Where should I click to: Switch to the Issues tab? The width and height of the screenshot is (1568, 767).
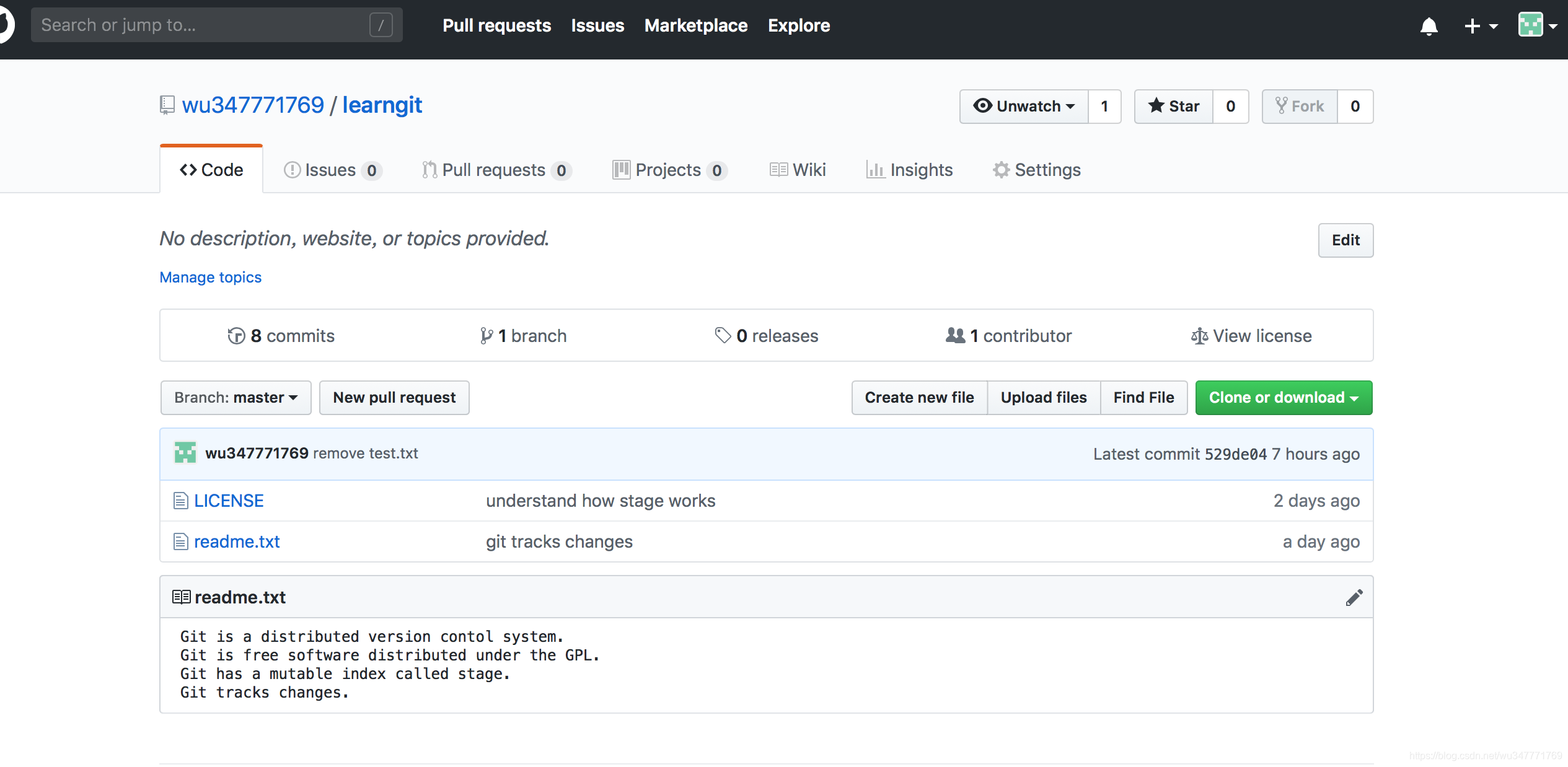click(333, 170)
